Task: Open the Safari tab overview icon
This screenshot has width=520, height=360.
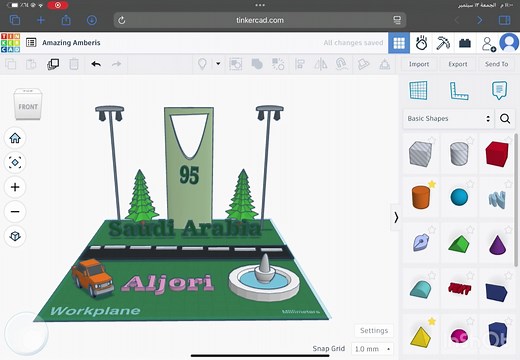Action: pyautogui.click(x=15, y=20)
